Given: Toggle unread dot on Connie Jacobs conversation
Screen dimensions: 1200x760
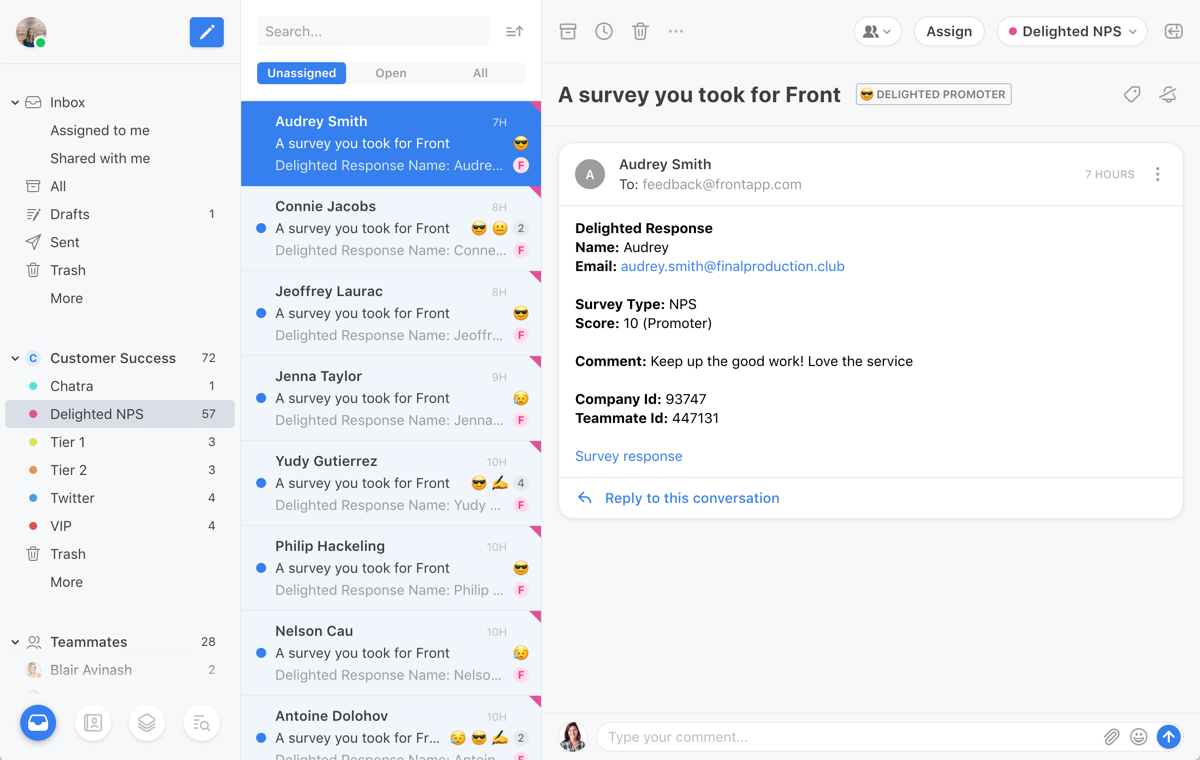Looking at the screenshot, I should click(261, 228).
